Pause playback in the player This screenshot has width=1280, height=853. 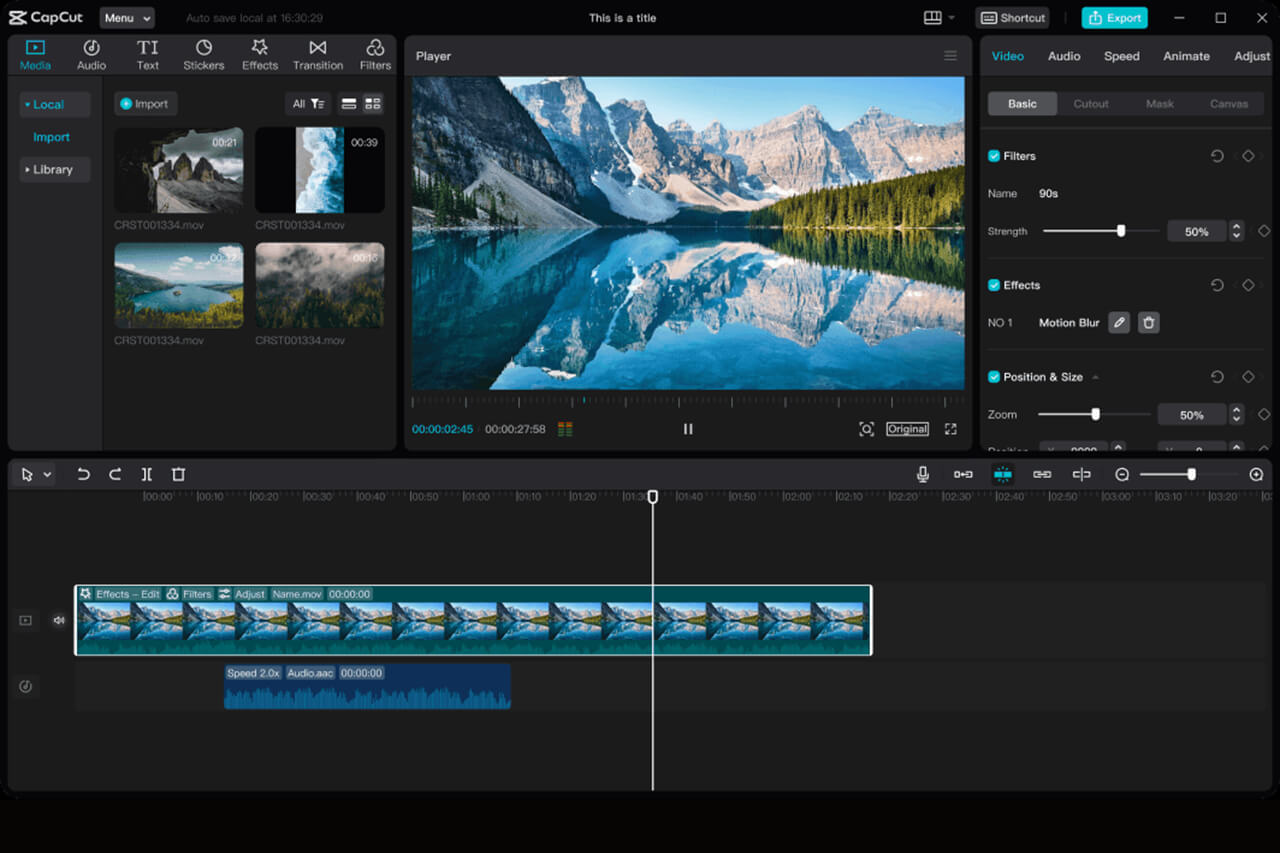688,429
